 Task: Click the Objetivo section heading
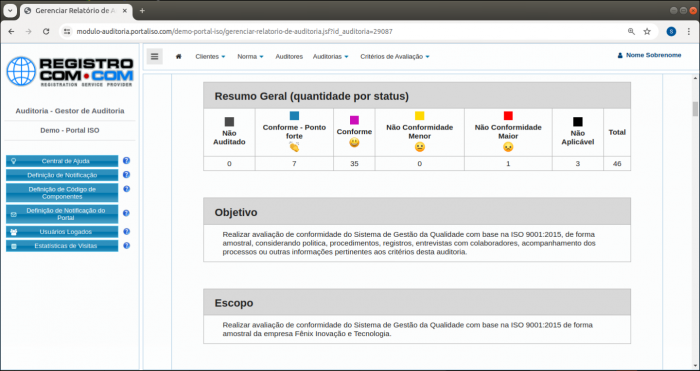tap(236, 213)
